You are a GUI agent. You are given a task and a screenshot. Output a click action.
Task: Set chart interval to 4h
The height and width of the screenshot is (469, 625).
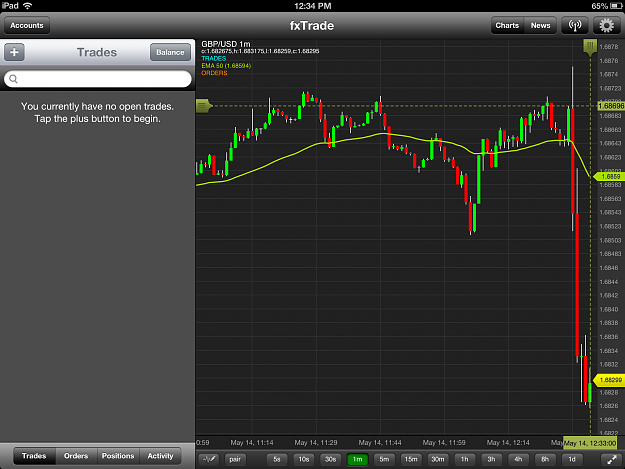[x=518, y=459]
